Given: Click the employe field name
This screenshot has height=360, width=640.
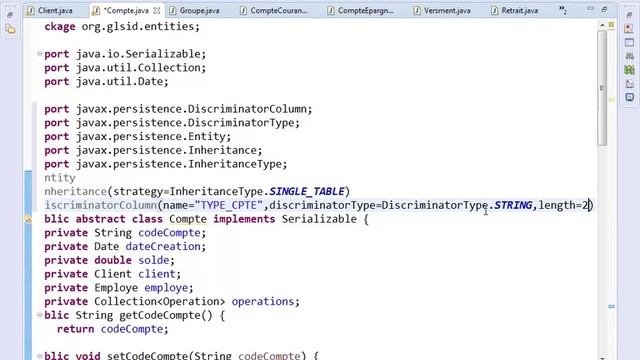Looking at the screenshot, I should click(x=166, y=288).
